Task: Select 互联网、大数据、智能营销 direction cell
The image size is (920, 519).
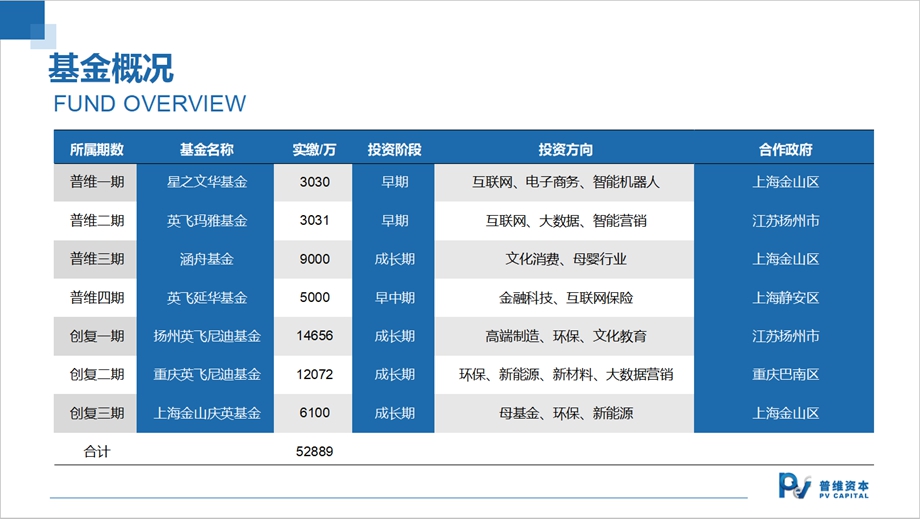Action: (x=566, y=221)
